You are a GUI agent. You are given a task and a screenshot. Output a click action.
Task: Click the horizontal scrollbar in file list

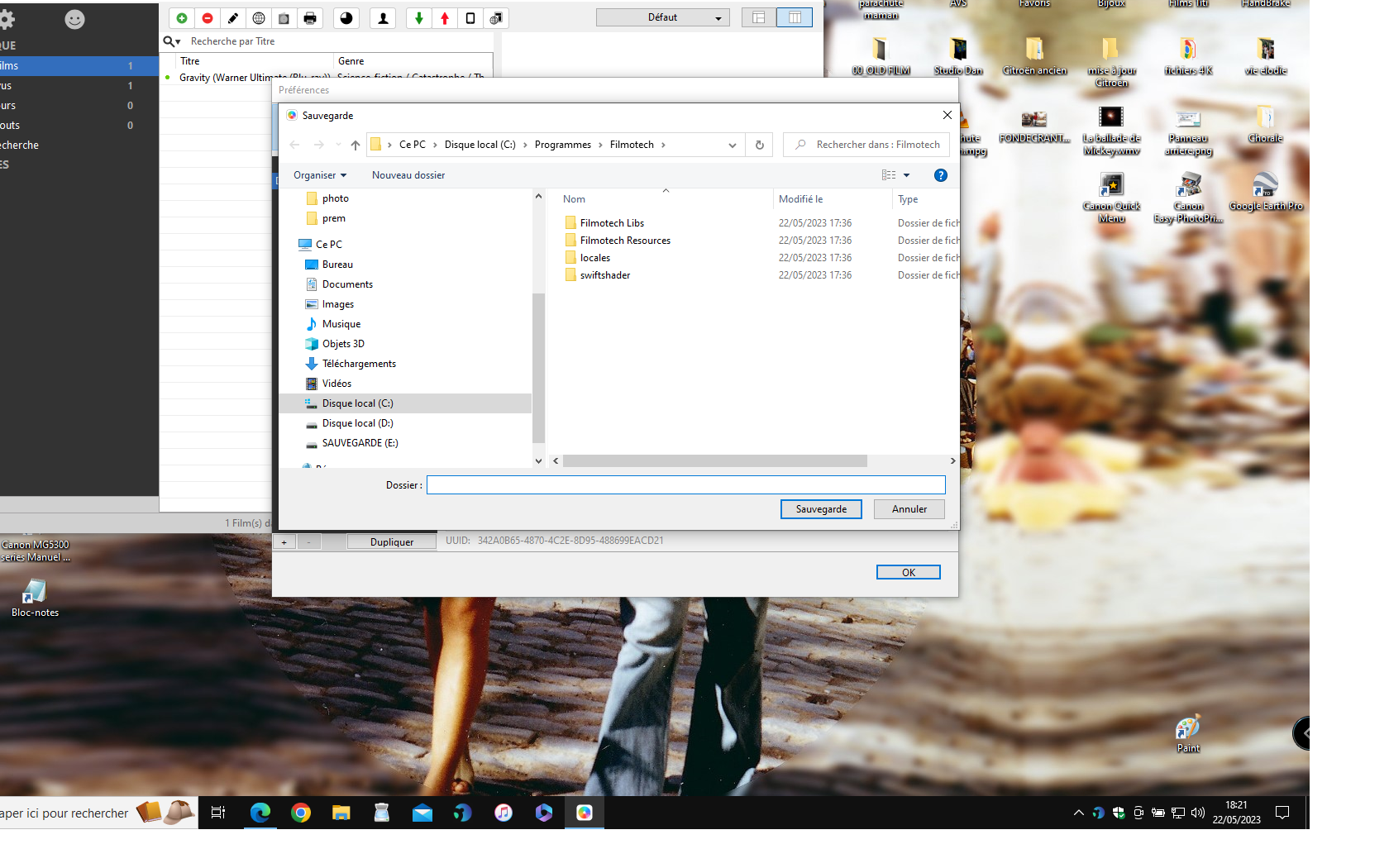pyautogui.click(x=714, y=461)
